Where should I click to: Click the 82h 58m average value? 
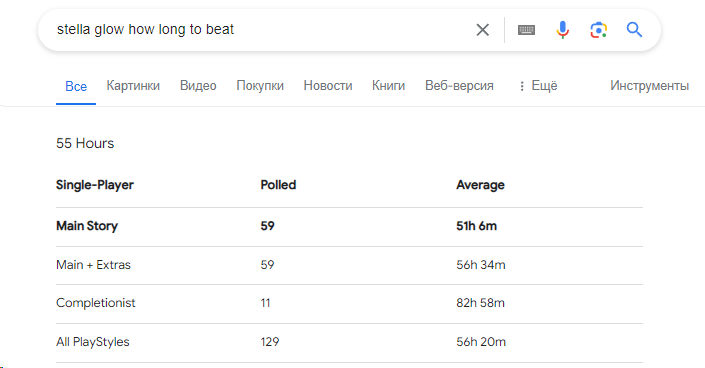point(481,303)
